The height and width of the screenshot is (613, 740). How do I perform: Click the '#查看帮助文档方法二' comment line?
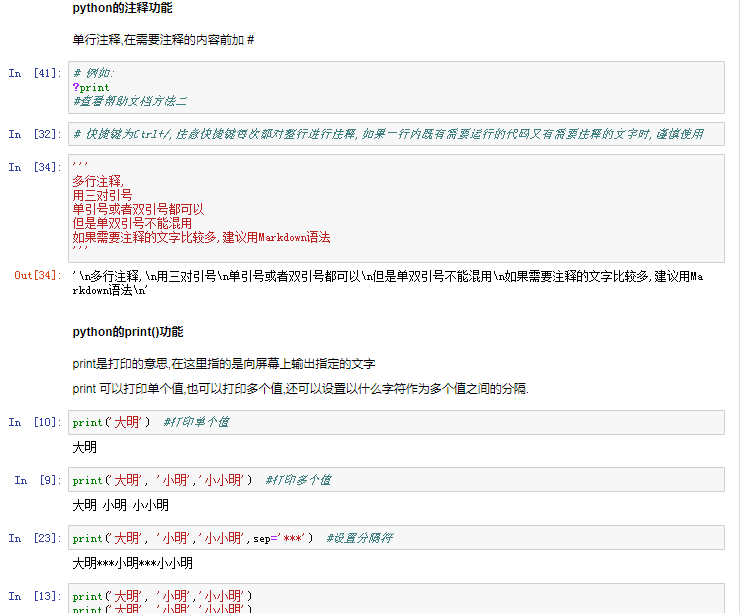point(130,101)
